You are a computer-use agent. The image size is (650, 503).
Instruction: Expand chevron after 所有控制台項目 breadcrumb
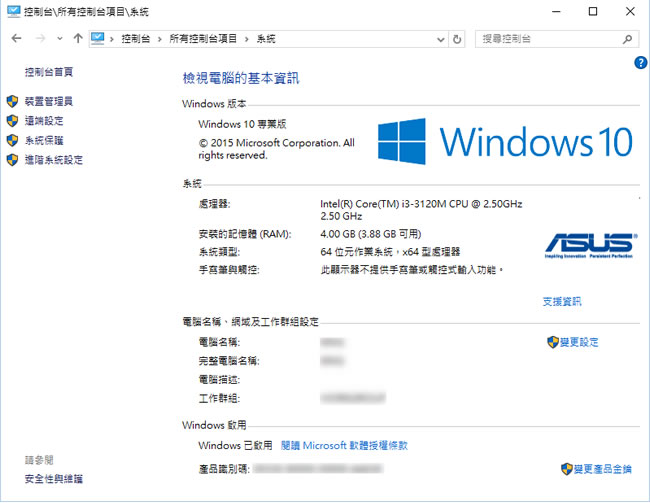[x=247, y=39]
